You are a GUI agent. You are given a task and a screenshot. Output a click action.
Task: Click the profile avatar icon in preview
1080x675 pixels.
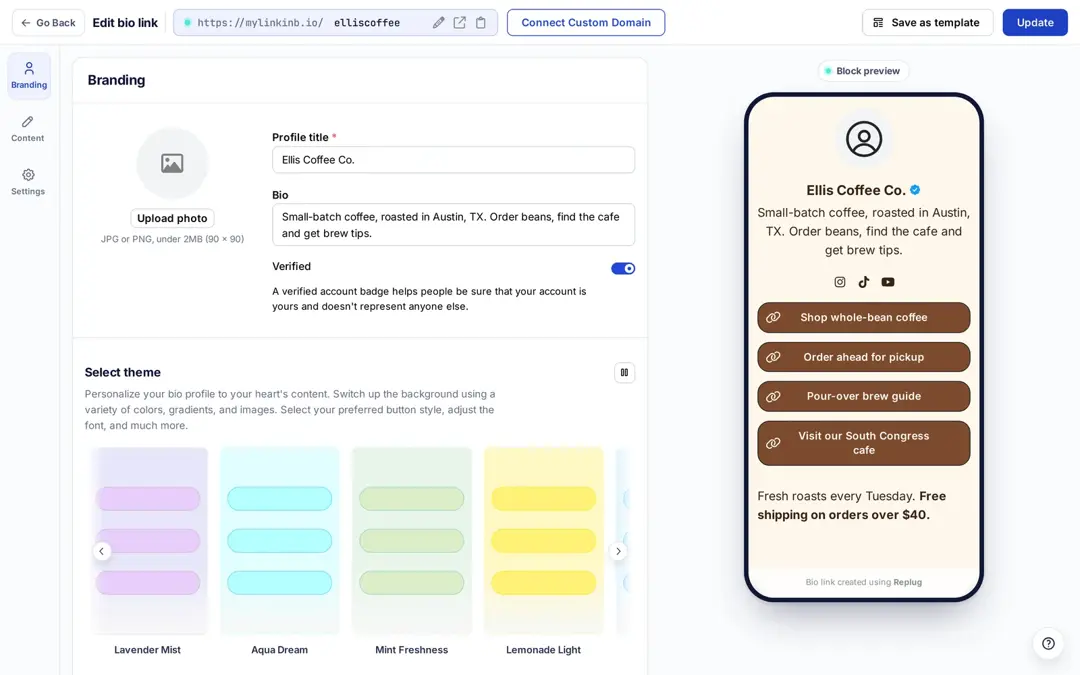point(864,139)
